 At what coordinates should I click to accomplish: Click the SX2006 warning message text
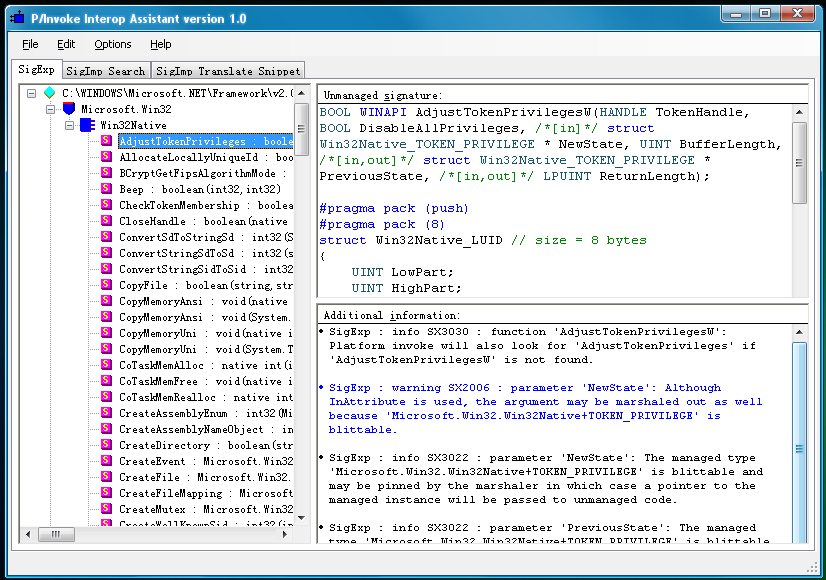coord(545,409)
